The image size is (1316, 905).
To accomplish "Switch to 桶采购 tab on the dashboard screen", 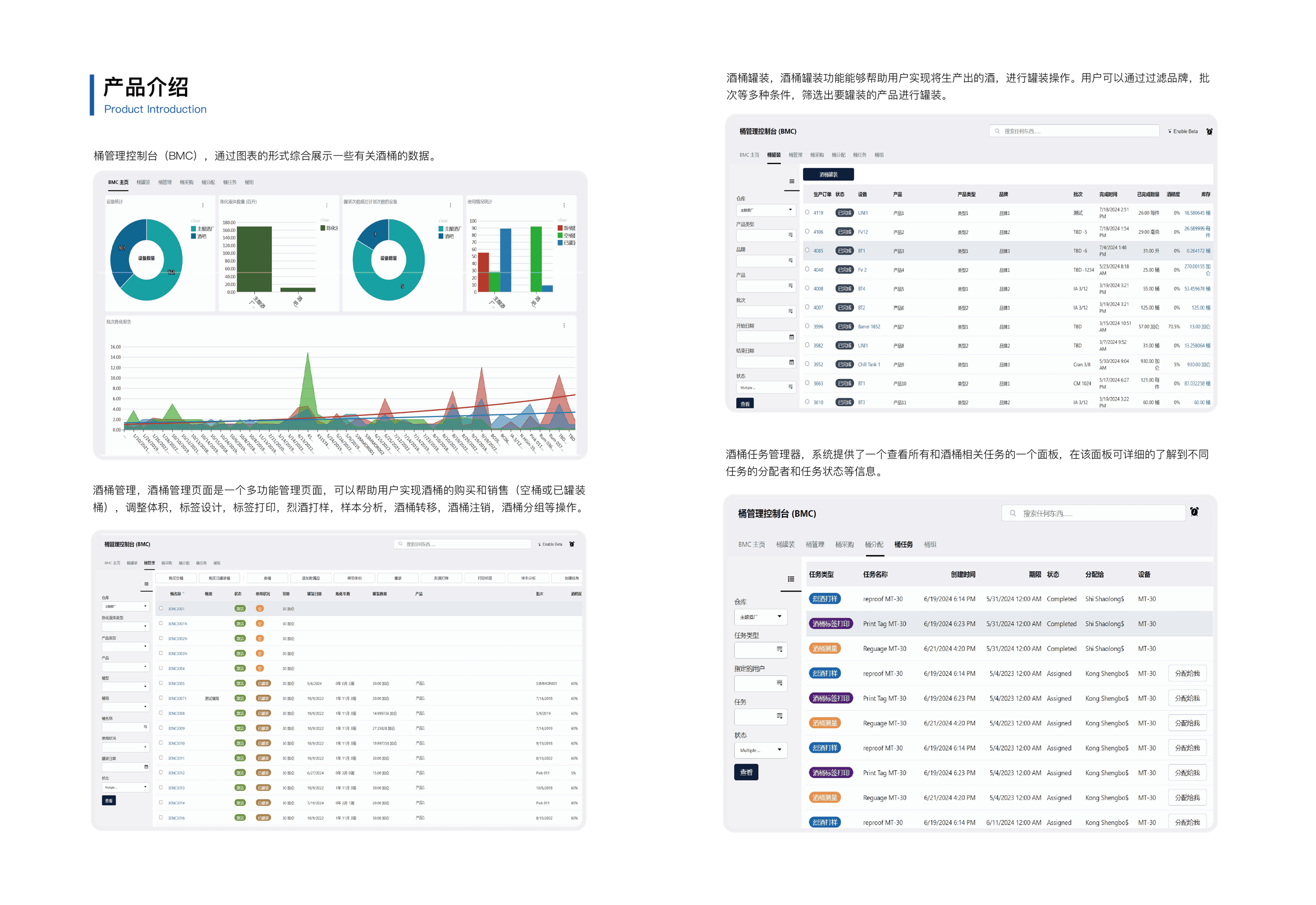I will point(187,183).
